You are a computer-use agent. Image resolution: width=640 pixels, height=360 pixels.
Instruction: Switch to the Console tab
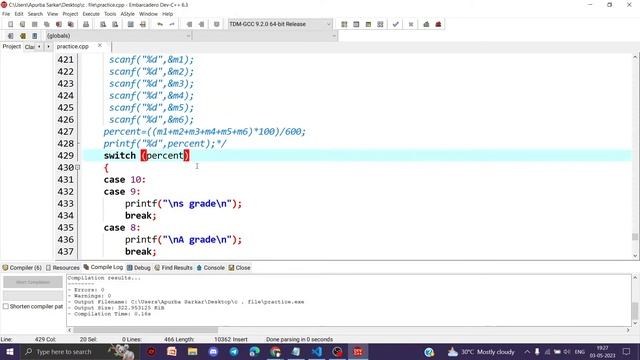click(x=211, y=268)
